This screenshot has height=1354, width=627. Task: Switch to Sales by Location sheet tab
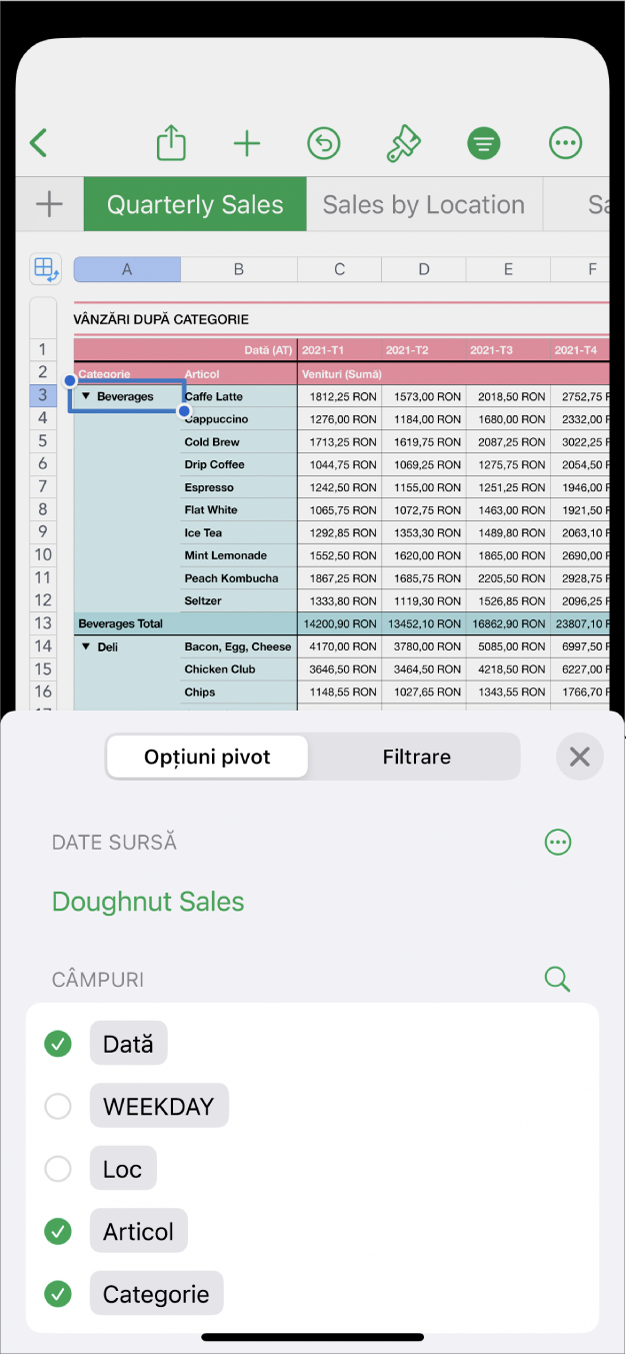[424, 205]
